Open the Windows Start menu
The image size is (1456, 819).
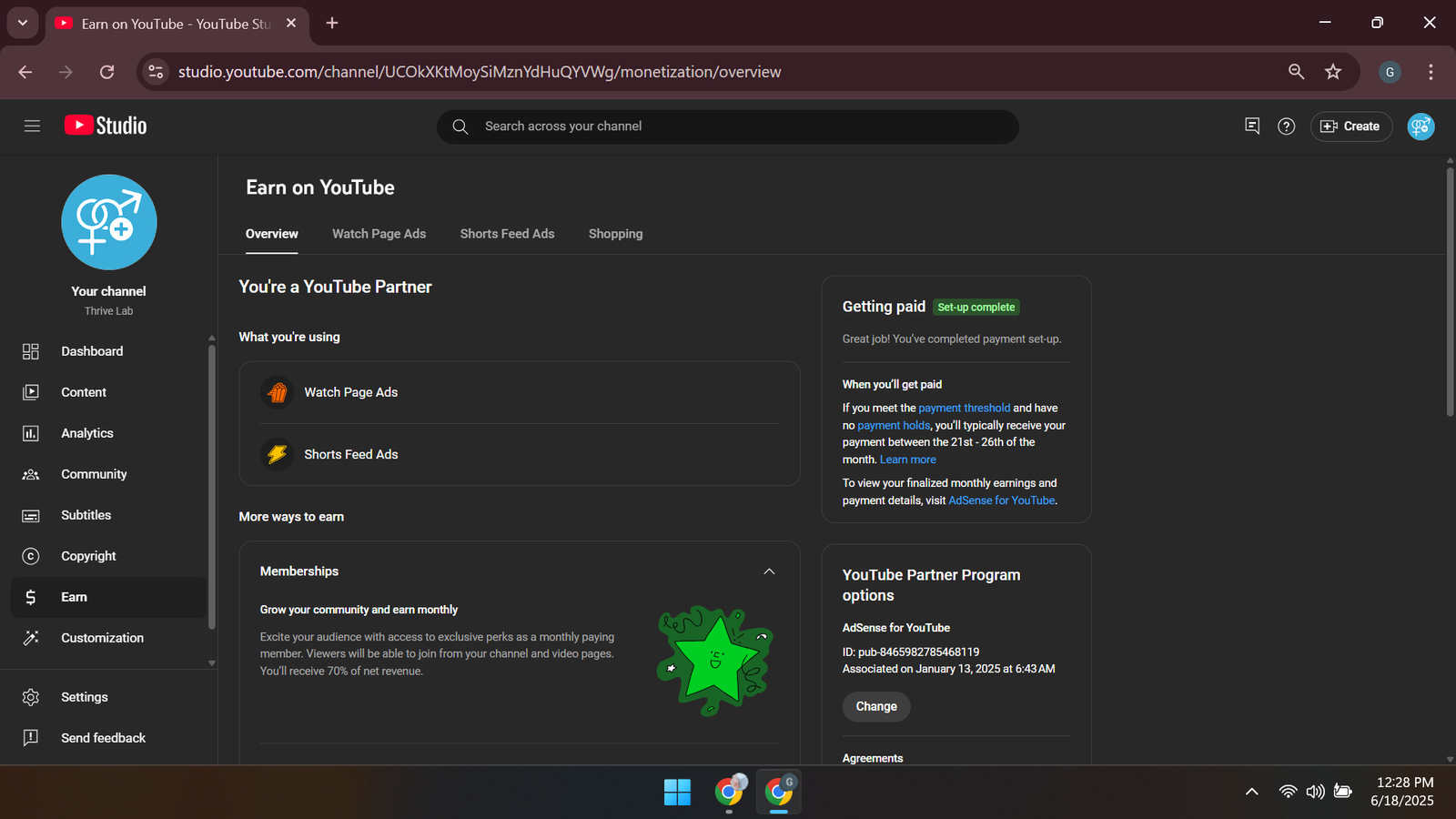(x=677, y=792)
